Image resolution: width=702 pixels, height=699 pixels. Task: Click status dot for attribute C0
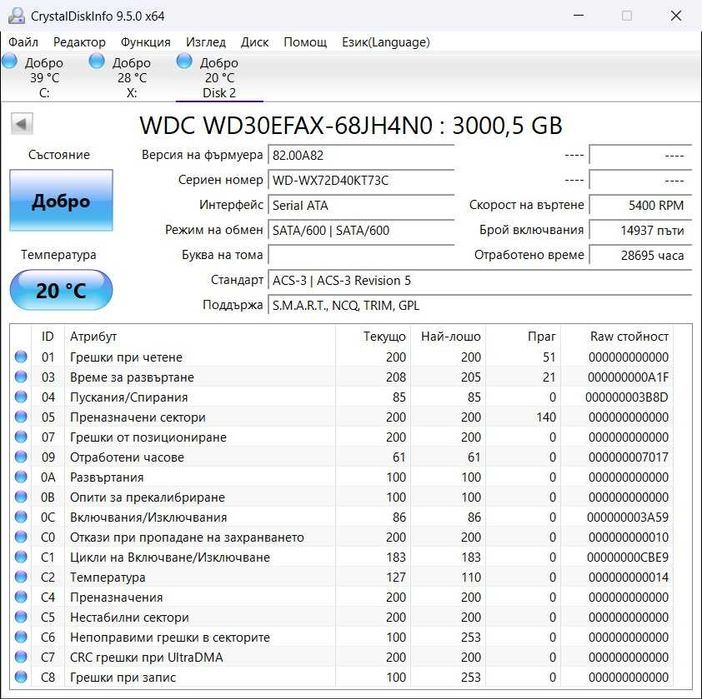[21, 537]
